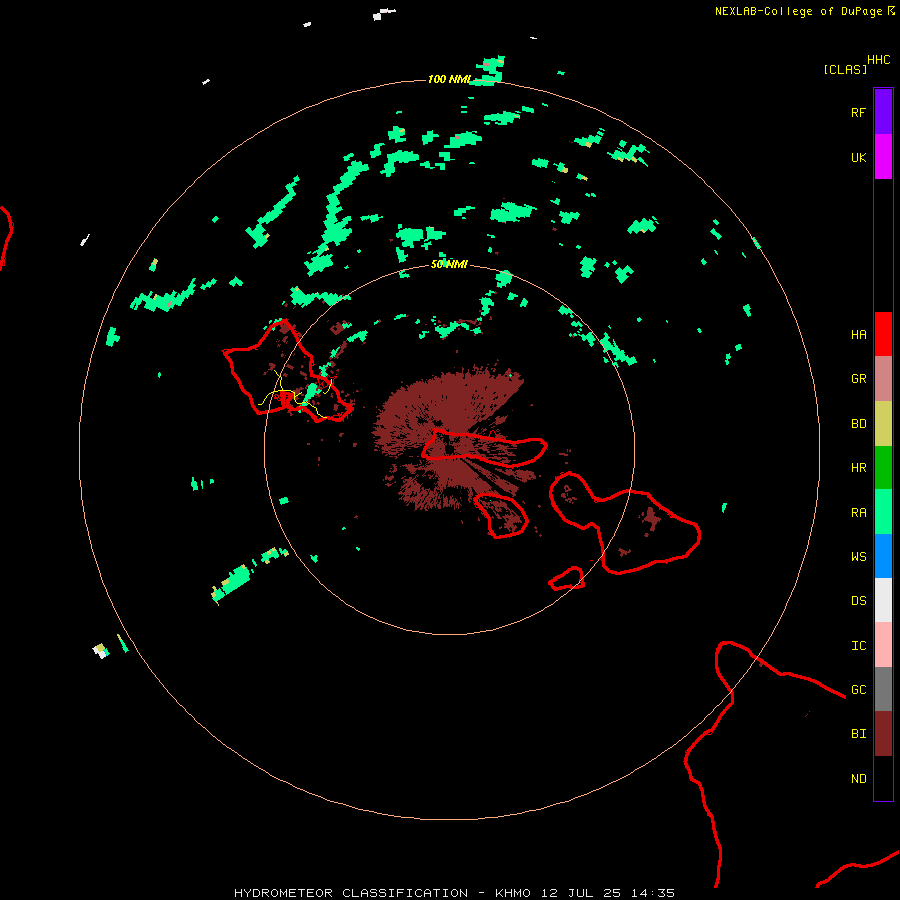The image size is (900, 900).
Task: Click the UK legend label
Action: (859, 157)
